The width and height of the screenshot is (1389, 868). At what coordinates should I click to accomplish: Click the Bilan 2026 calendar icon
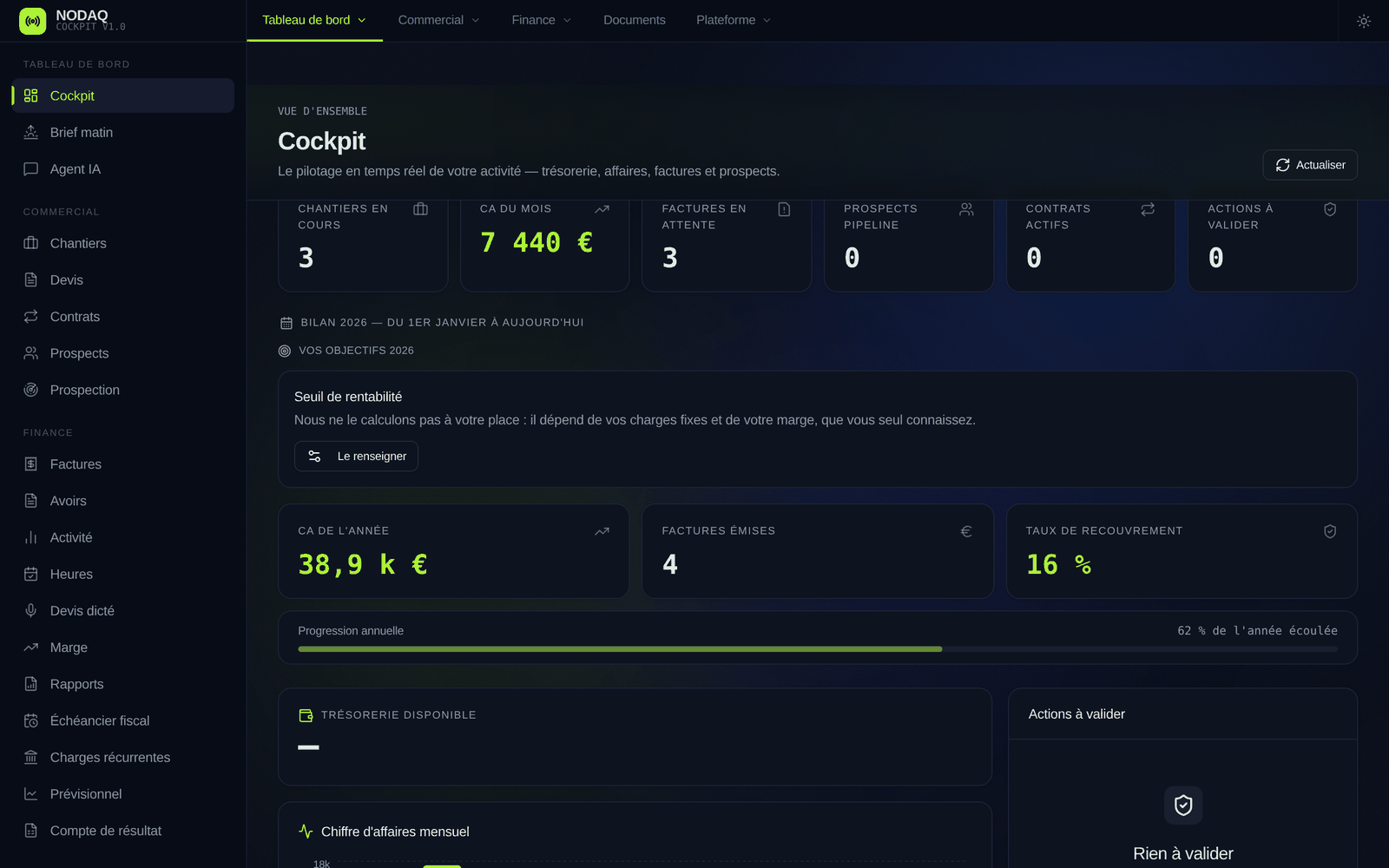click(286, 323)
